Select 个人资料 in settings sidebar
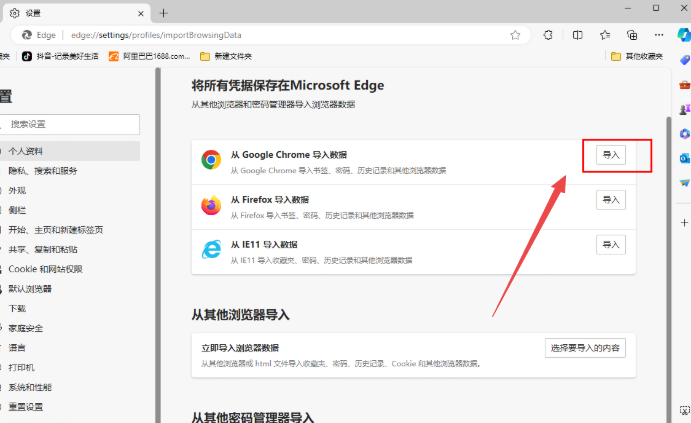The width and height of the screenshot is (691, 423). pyautogui.click(x=70, y=151)
